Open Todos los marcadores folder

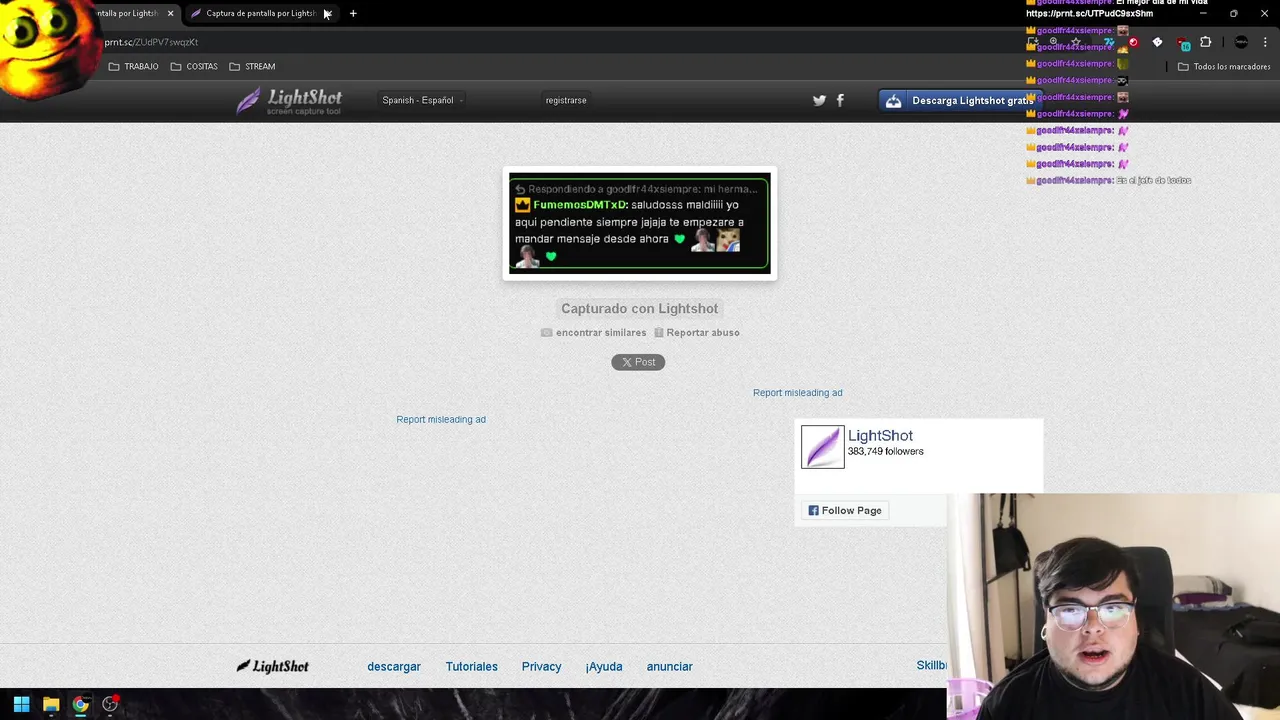(x=1224, y=66)
